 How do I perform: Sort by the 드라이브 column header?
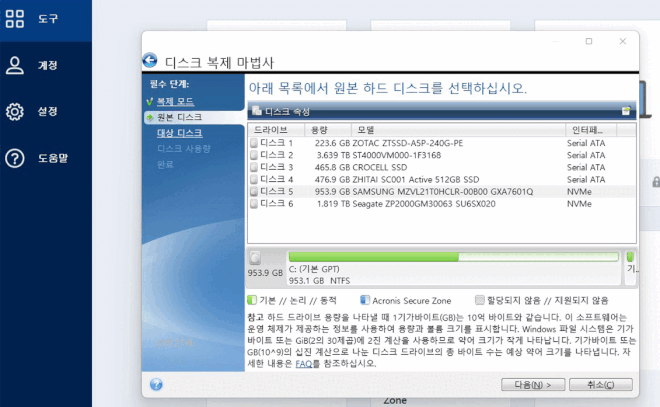coord(276,130)
